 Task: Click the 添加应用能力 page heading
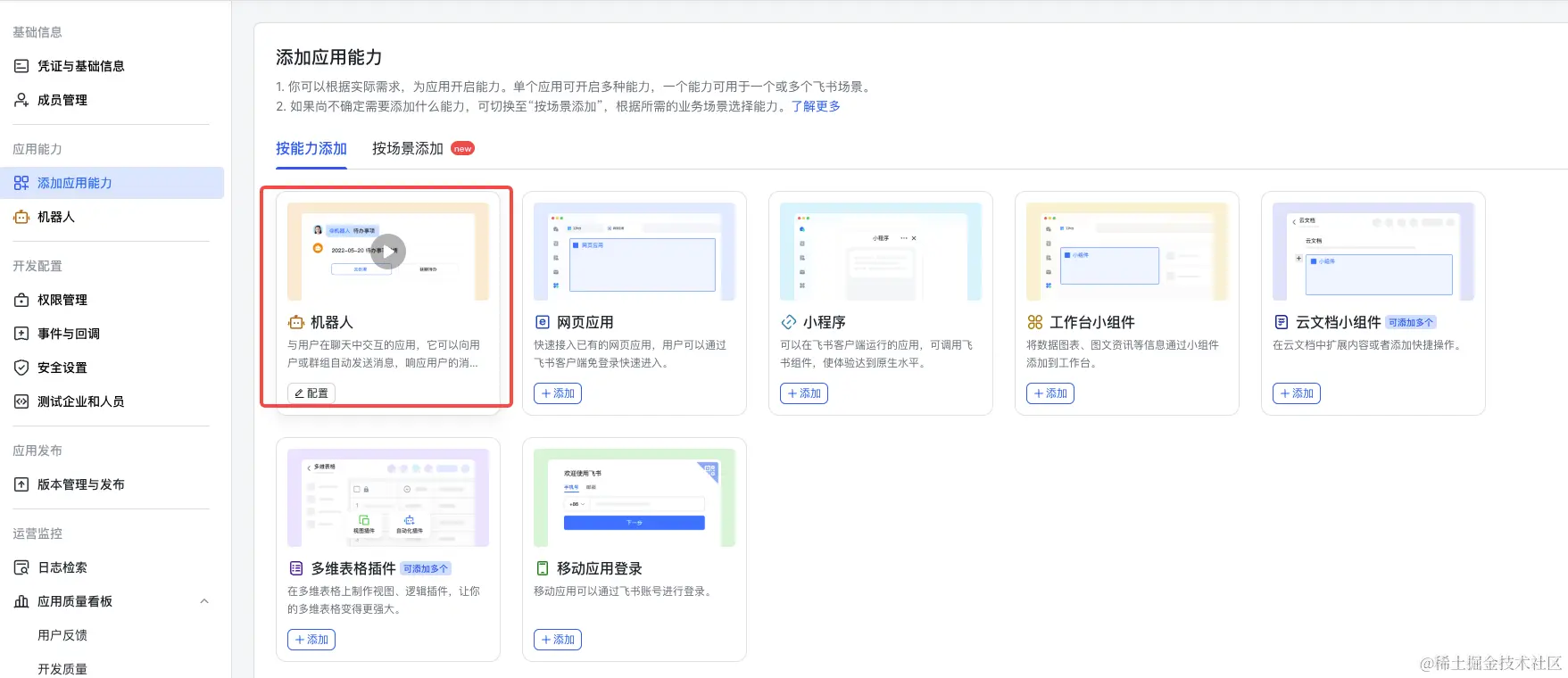click(x=329, y=57)
